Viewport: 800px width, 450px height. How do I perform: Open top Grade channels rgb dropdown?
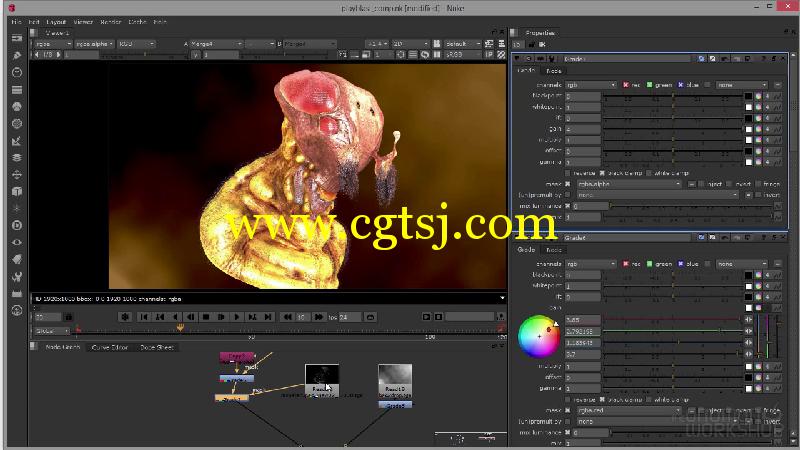click(591, 85)
